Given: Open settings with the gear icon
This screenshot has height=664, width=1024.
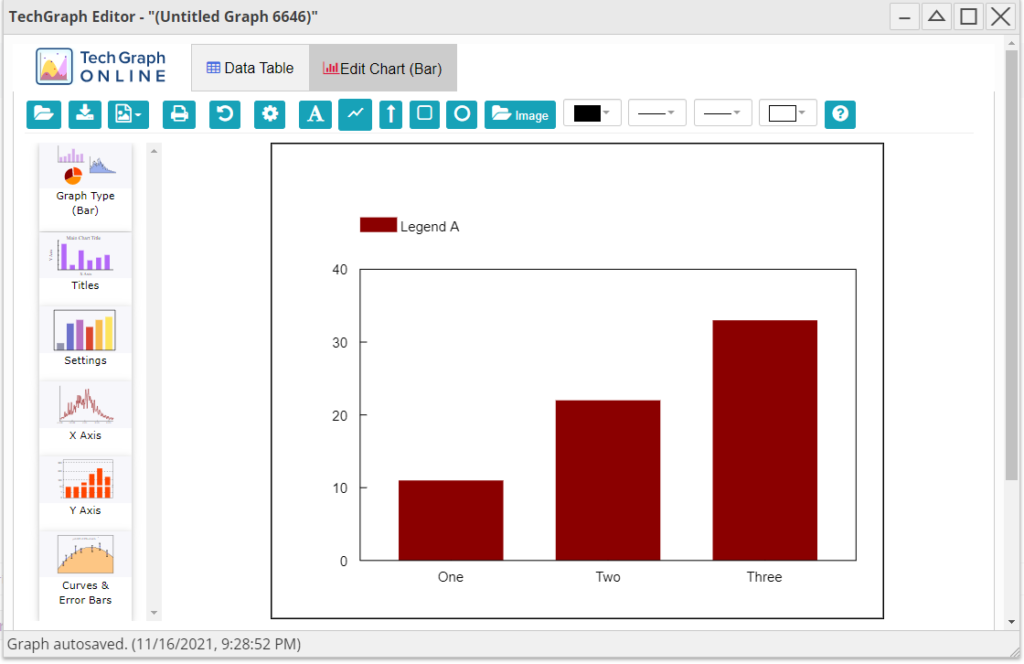Looking at the screenshot, I should [270, 114].
